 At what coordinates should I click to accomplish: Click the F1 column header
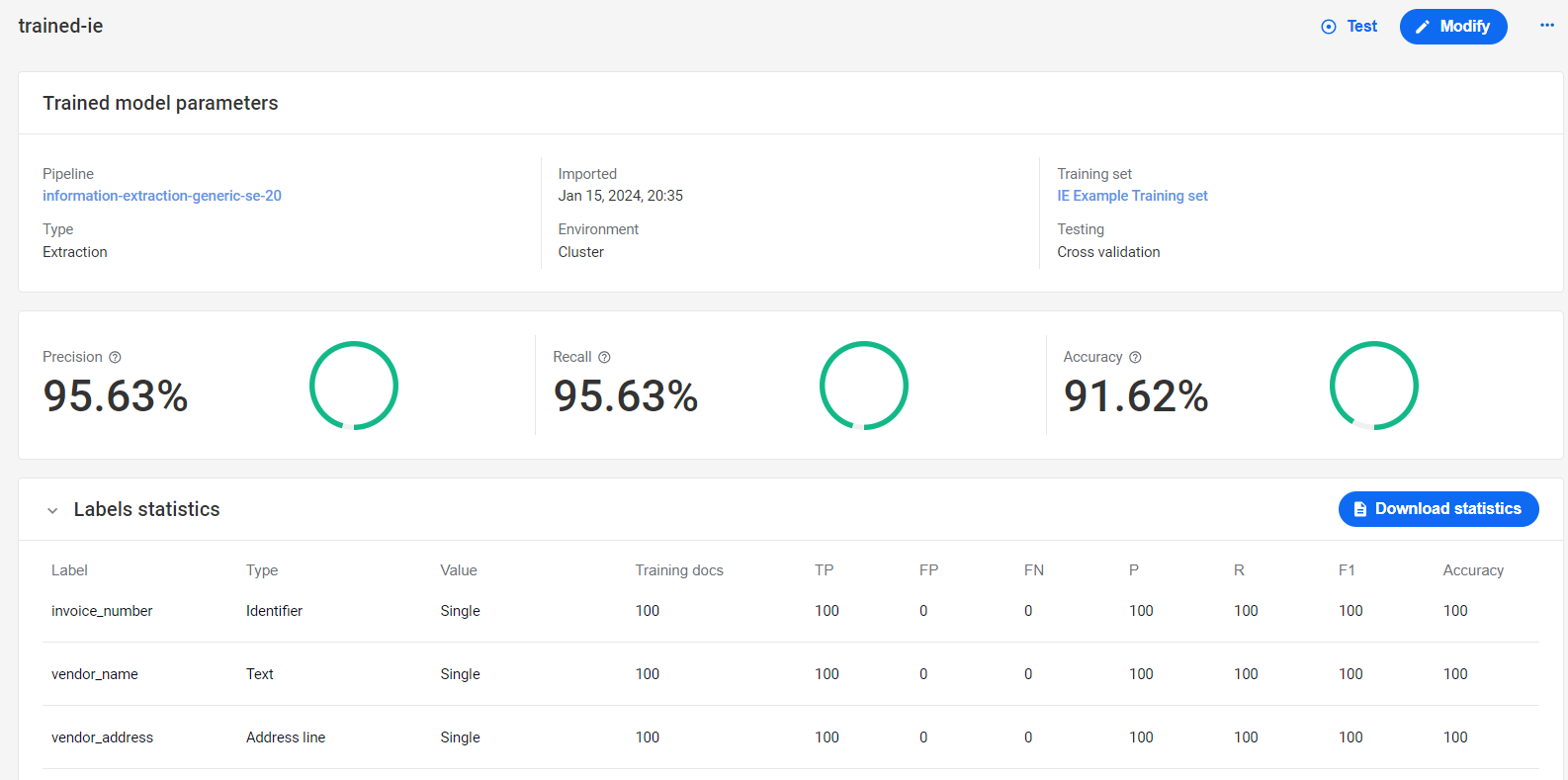tap(1347, 570)
